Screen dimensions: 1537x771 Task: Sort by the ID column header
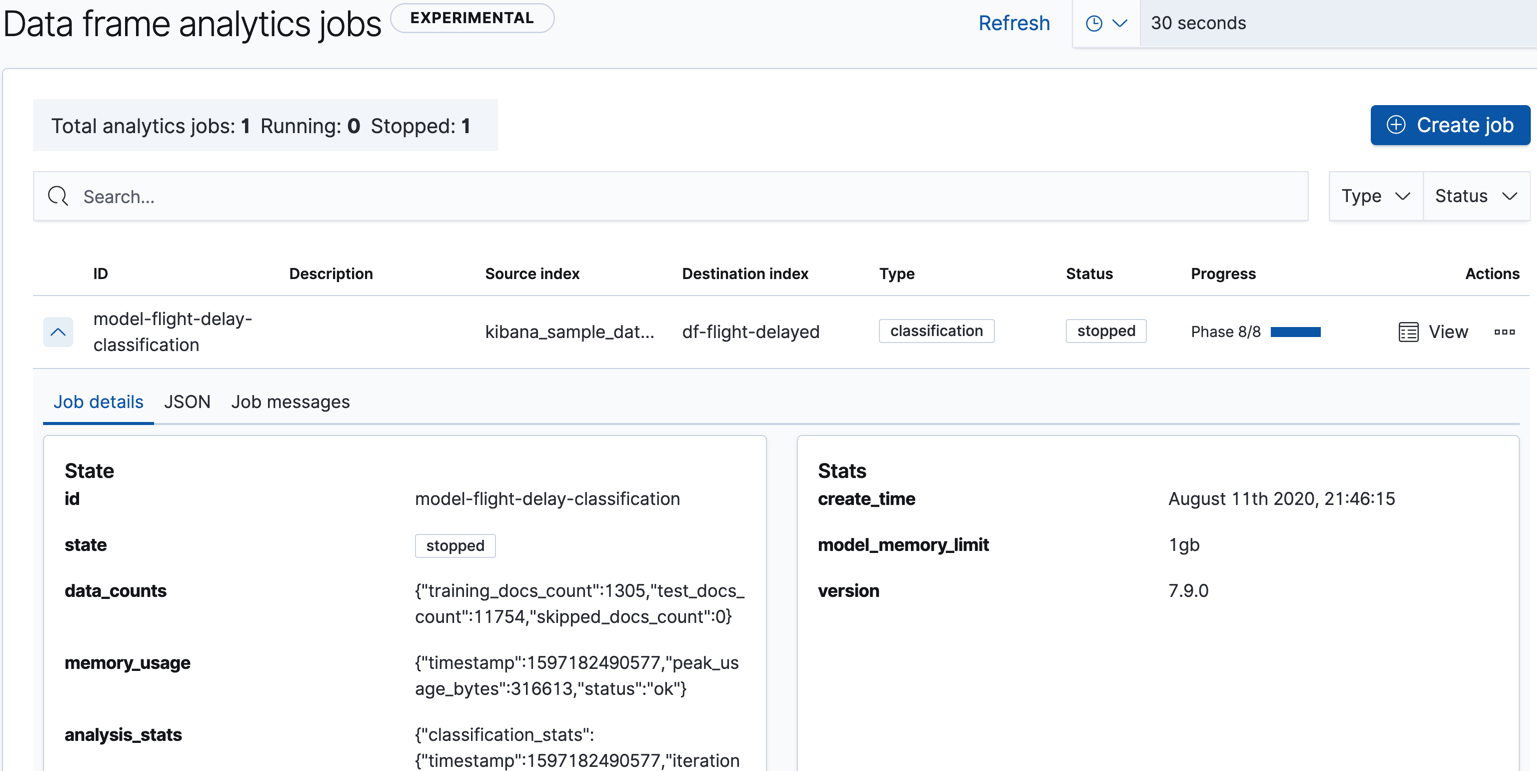tap(98, 273)
